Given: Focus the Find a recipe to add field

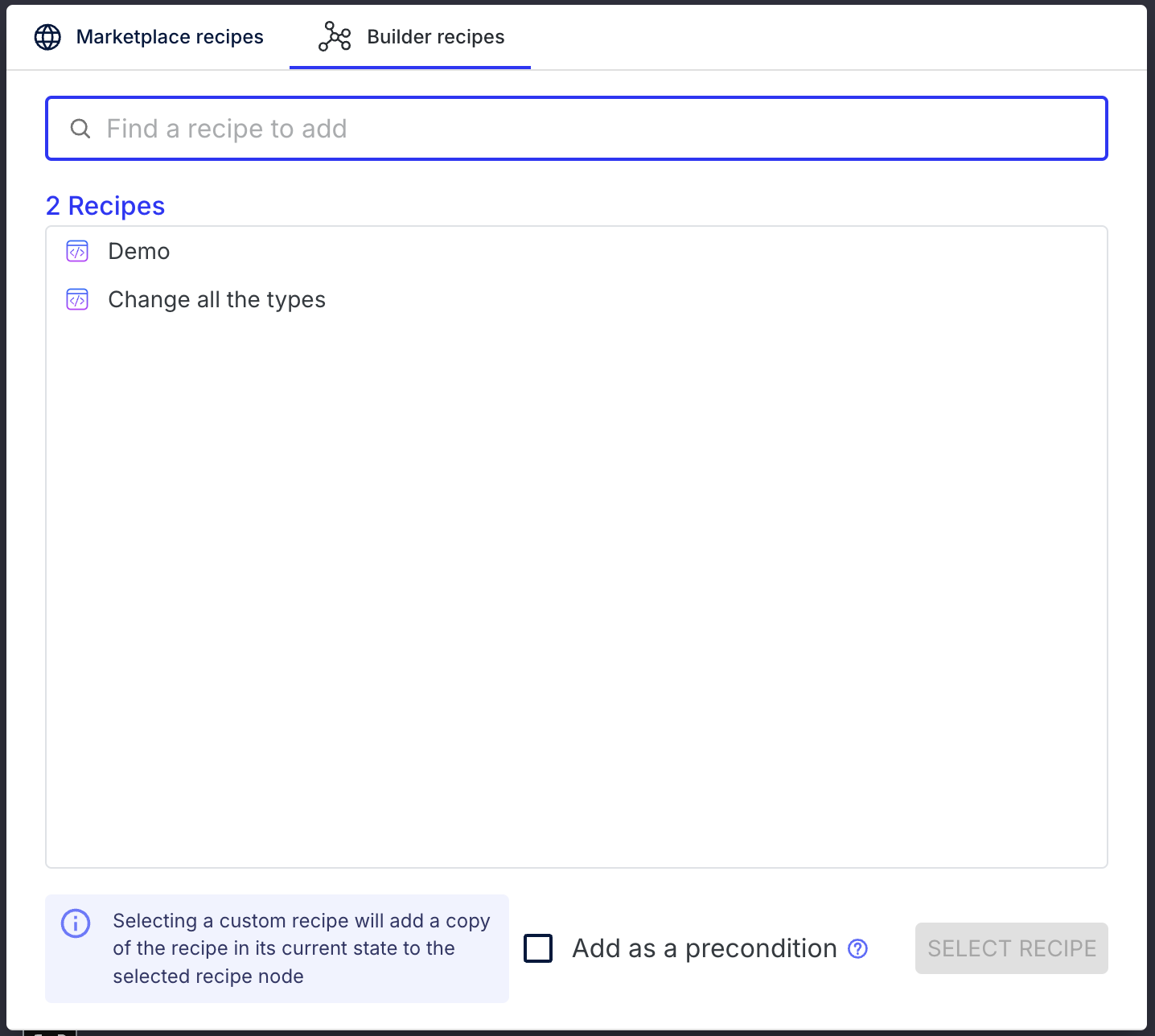Looking at the screenshot, I should pyautogui.click(x=577, y=129).
